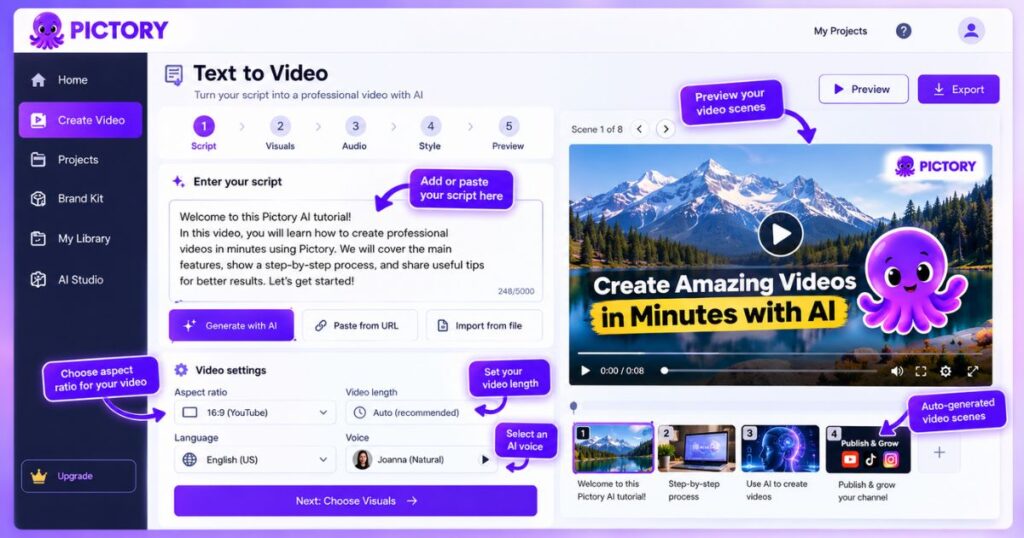The image size is (1024, 538).
Task: Click Import from file button
Action: pyautogui.click(x=483, y=325)
